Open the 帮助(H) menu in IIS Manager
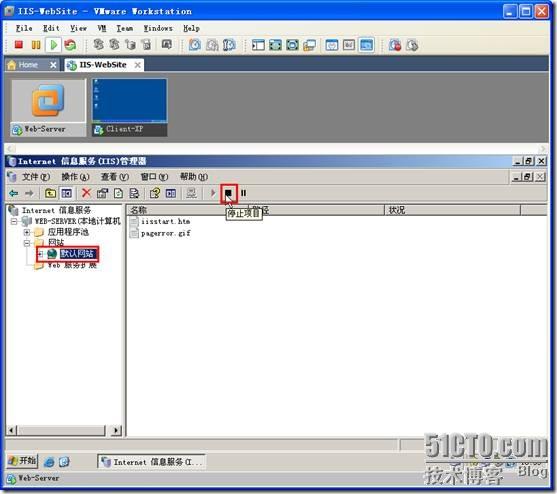The image size is (557, 494). pos(194,177)
